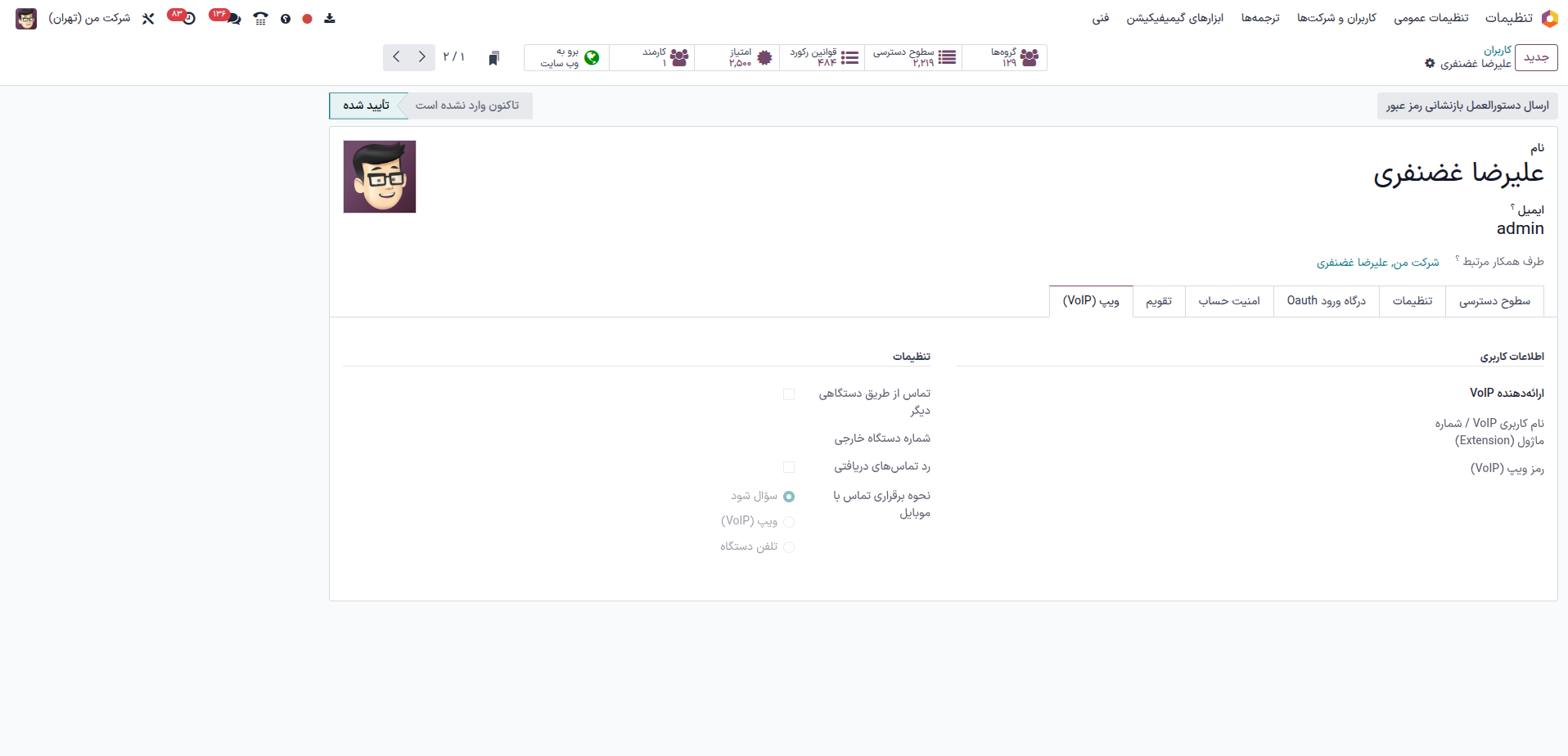Click the 'ارسال دستورالعمل بازنشانی رمز عبور' button
Image resolution: width=1568 pixels, height=756 pixels.
tap(1467, 106)
